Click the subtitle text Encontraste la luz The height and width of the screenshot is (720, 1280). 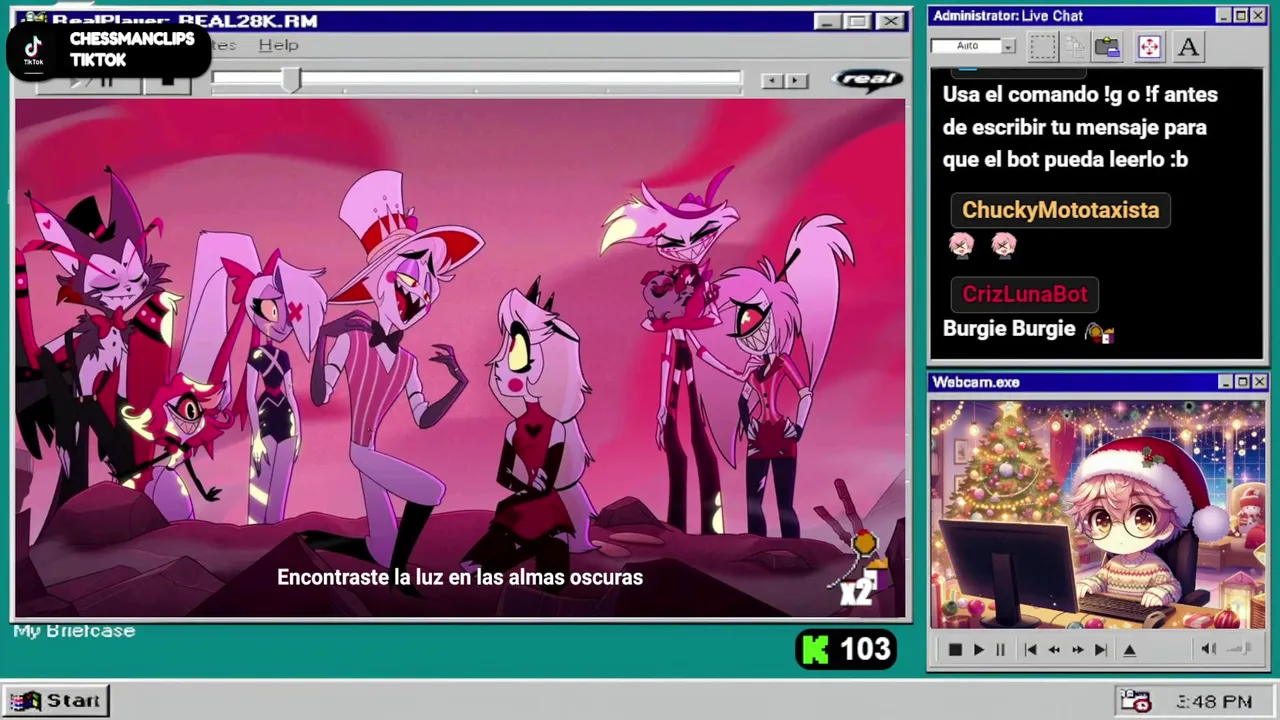(x=460, y=577)
